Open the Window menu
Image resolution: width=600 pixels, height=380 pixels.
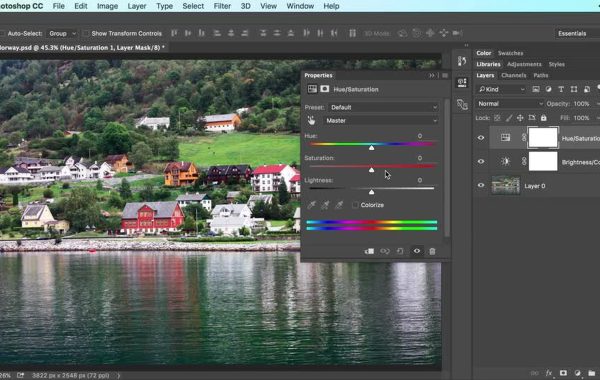(x=300, y=6)
